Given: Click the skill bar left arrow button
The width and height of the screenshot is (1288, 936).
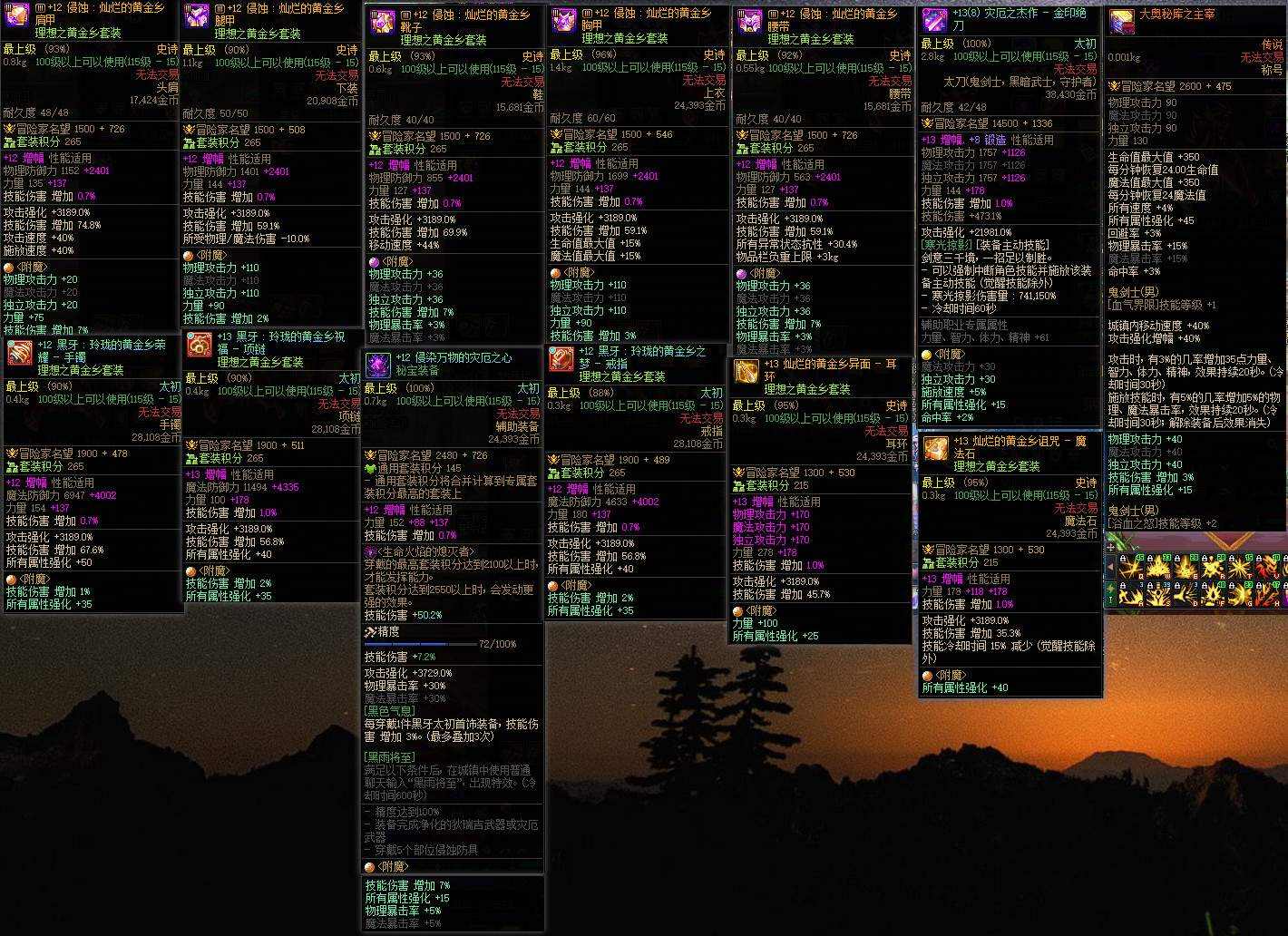Looking at the screenshot, I should coord(1112,569).
